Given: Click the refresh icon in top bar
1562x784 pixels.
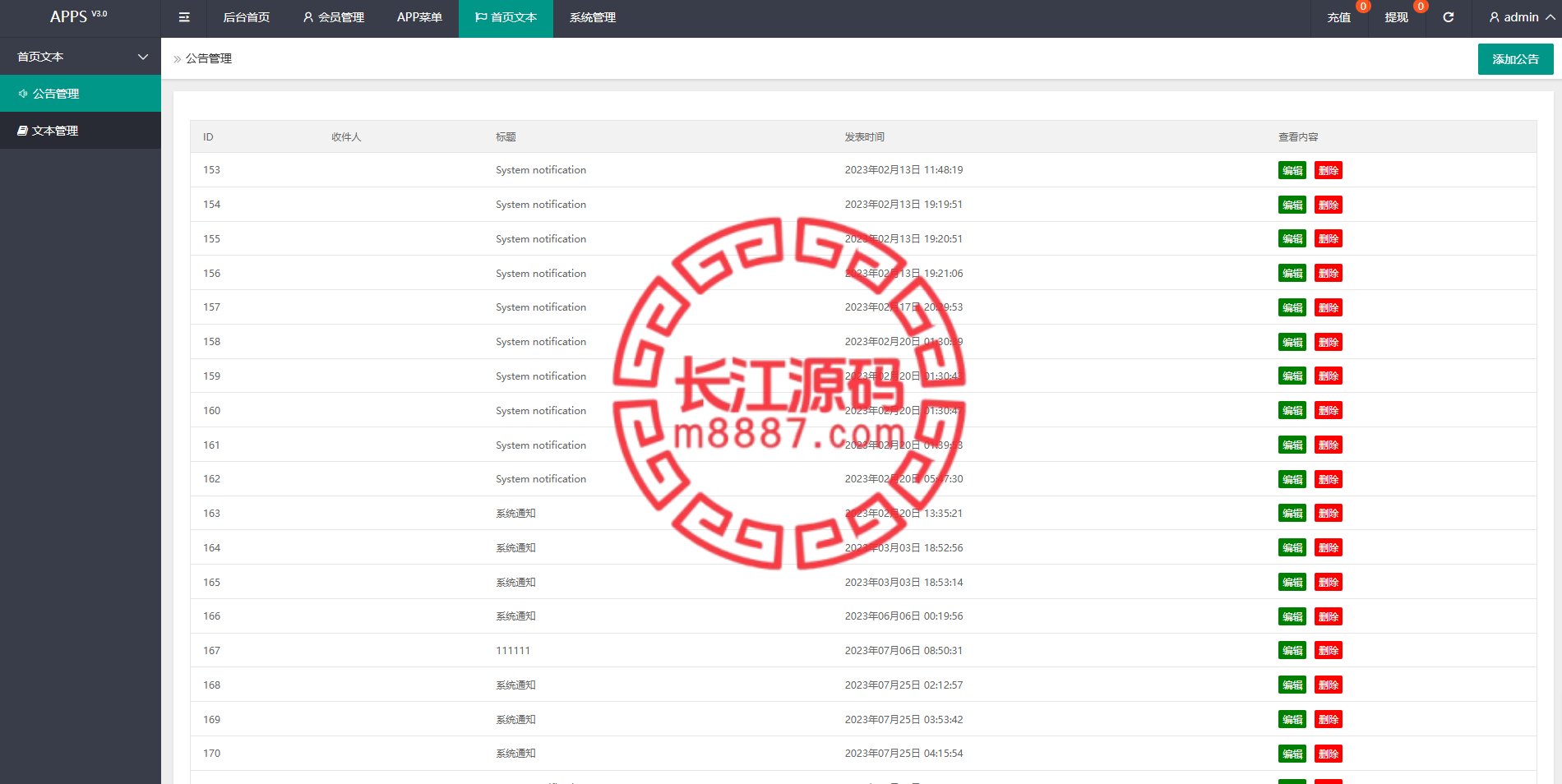Looking at the screenshot, I should click(x=1449, y=17).
